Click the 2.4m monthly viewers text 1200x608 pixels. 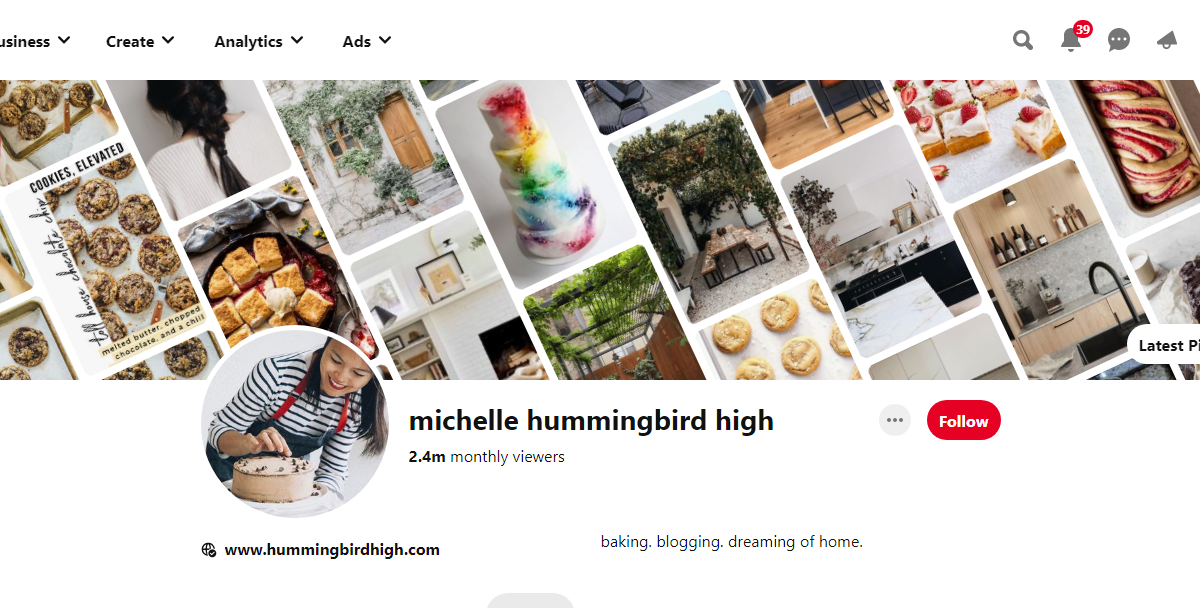(486, 457)
